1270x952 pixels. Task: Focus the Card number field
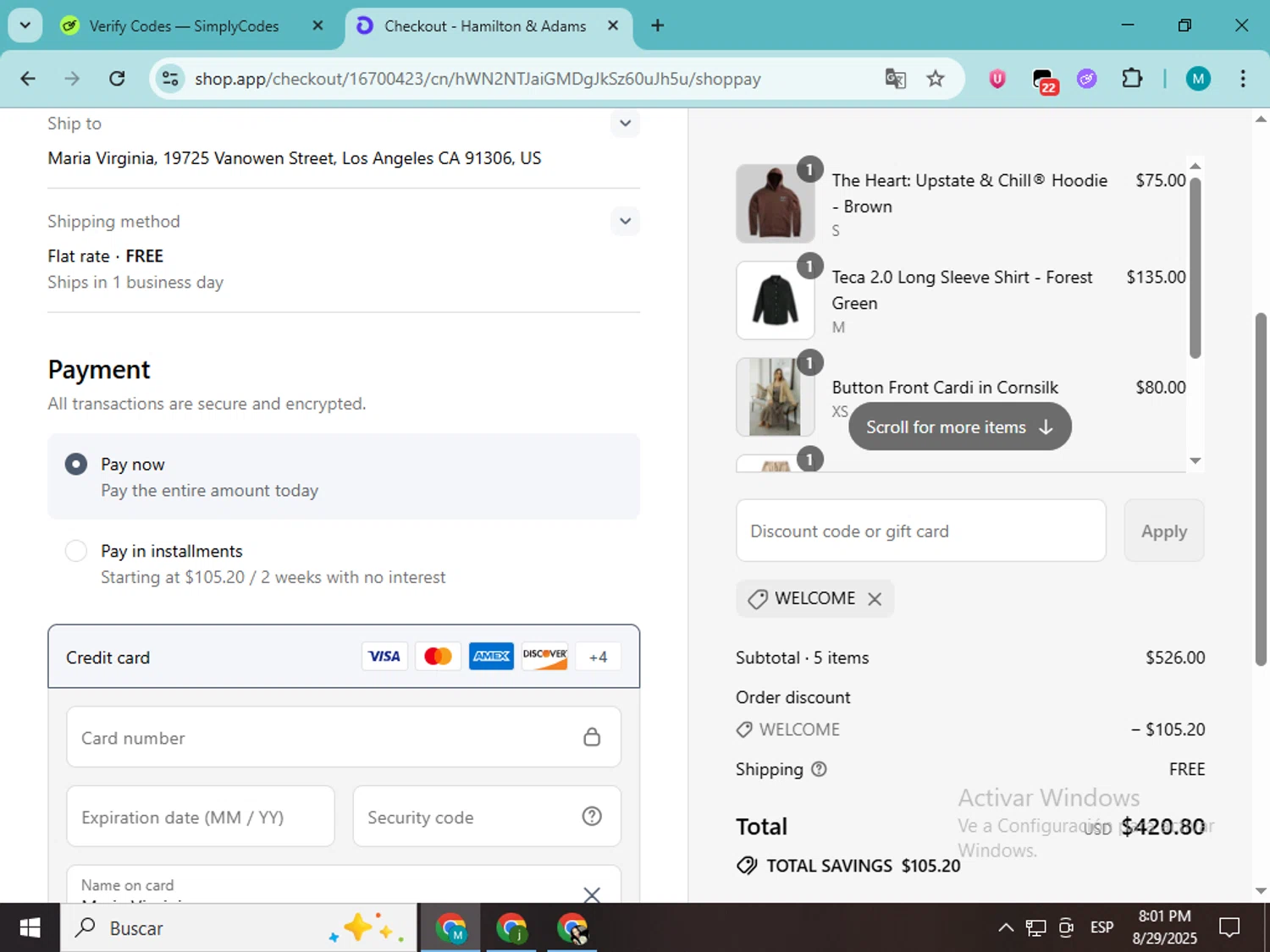coord(344,737)
